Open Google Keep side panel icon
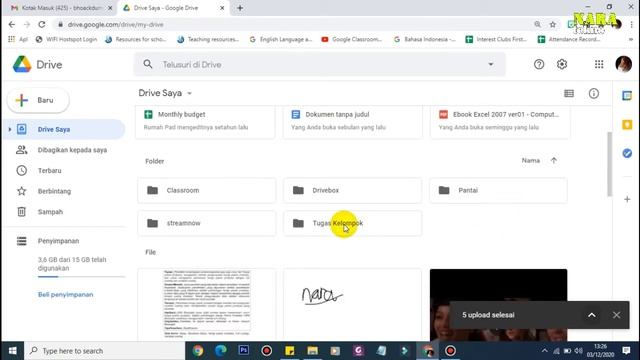The height and width of the screenshot is (360, 640). click(x=627, y=124)
